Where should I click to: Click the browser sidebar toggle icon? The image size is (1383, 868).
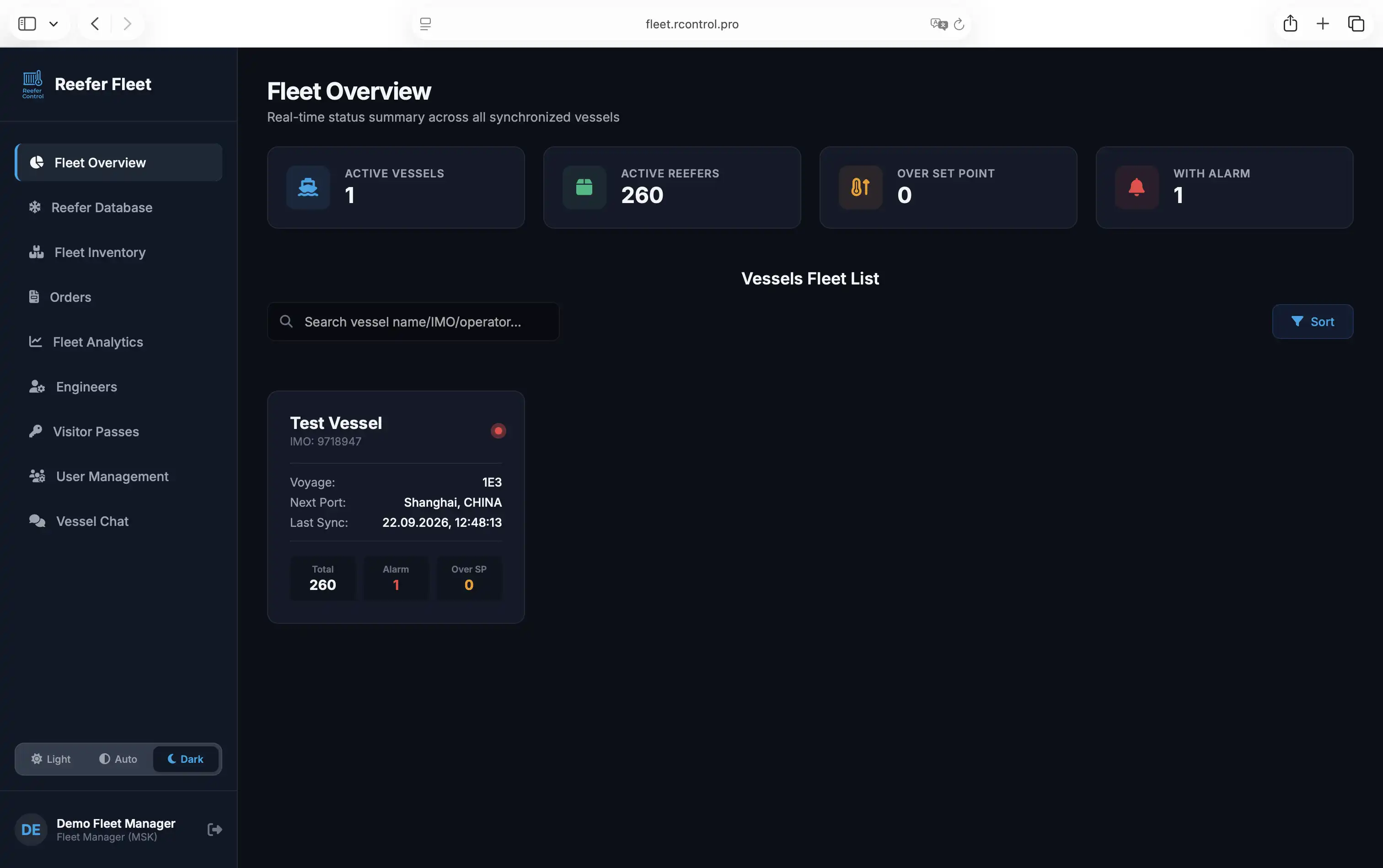click(x=27, y=23)
